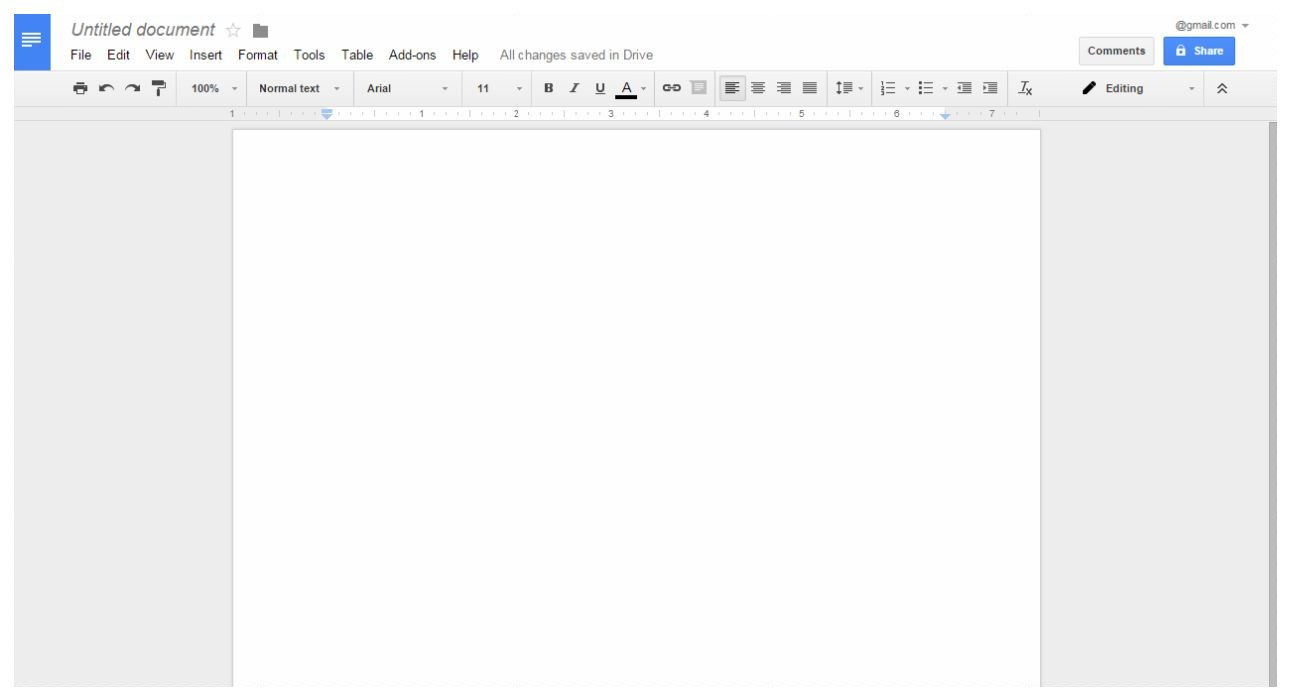Open the Comments button
The image size is (1290, 698).
pyautogui.click(x=1117, y=51)
